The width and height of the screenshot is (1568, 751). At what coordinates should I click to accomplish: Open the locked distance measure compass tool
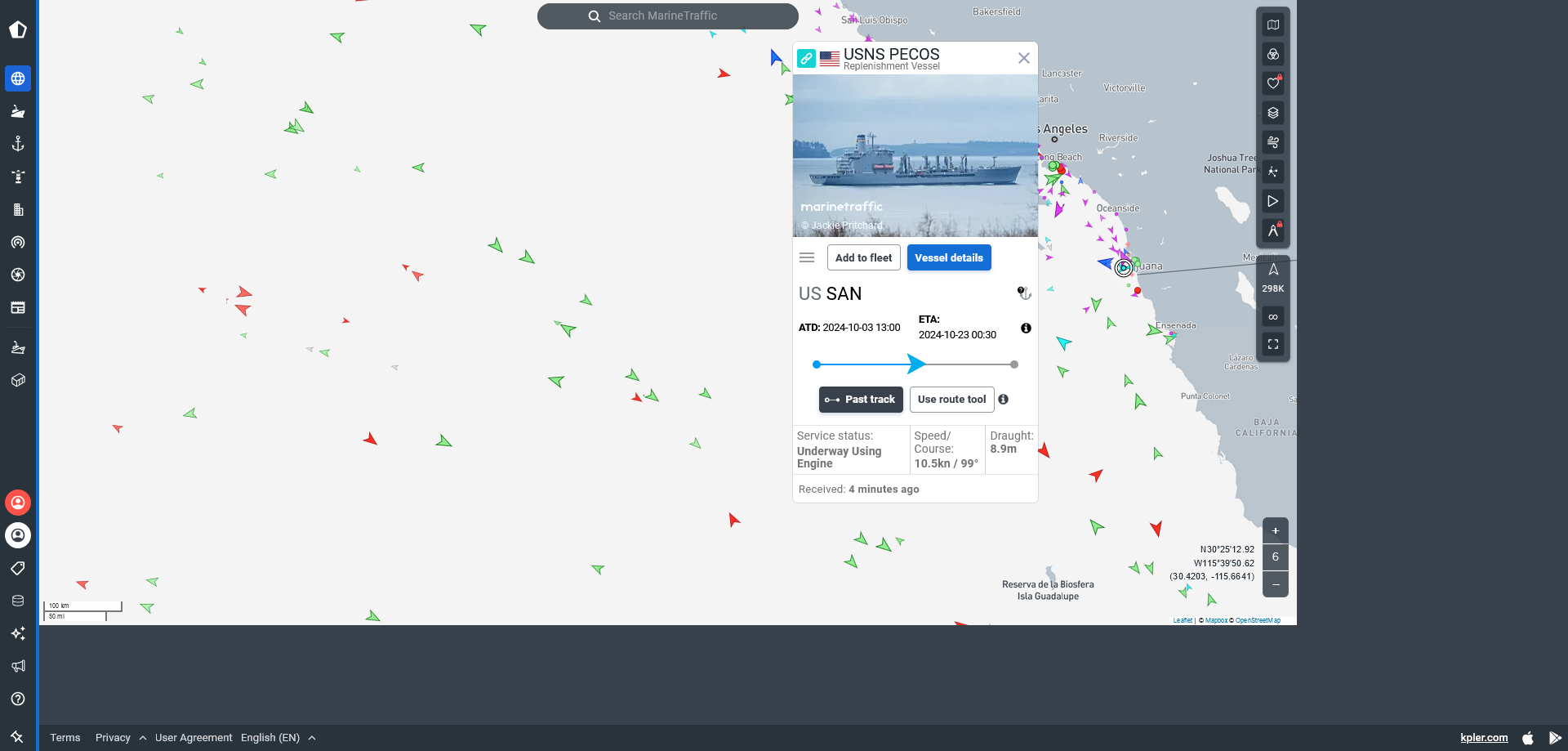coord(1273,230)
